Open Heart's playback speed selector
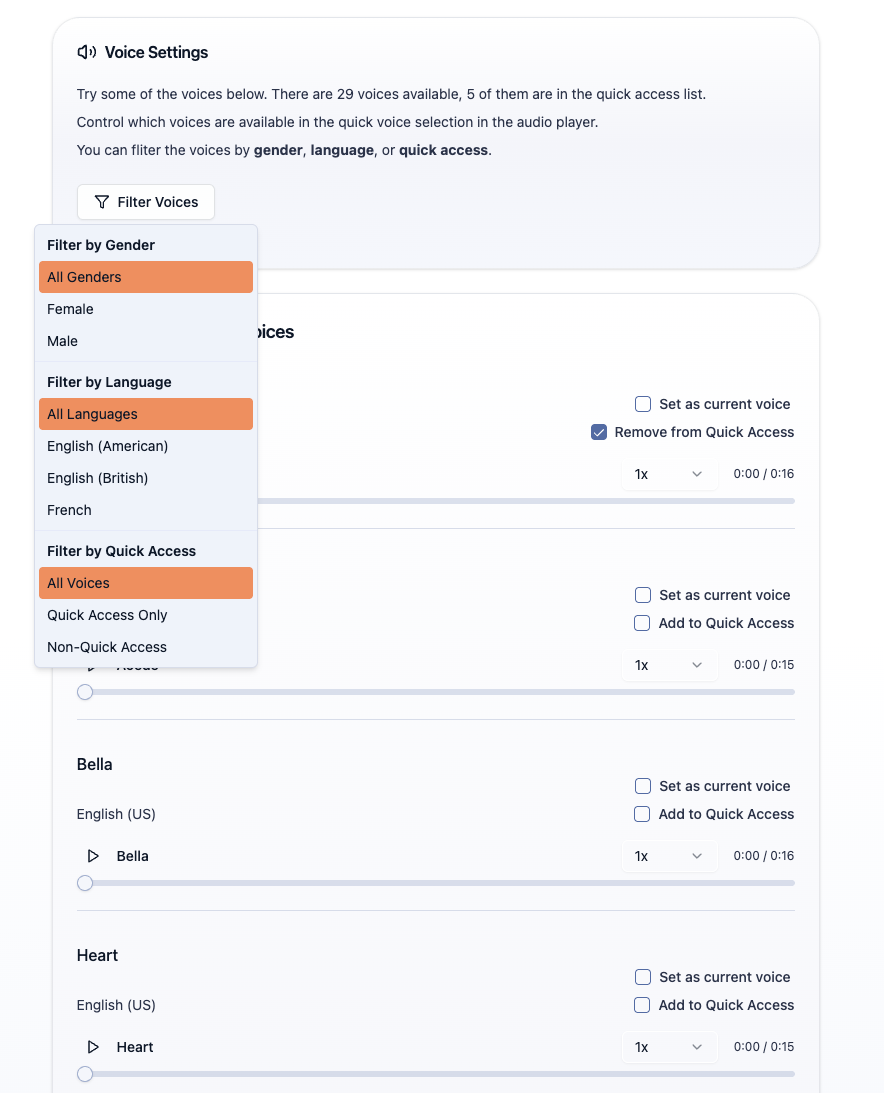Screen dimensions: 884x1093 pyautogui.click(x=670, y=1047)
